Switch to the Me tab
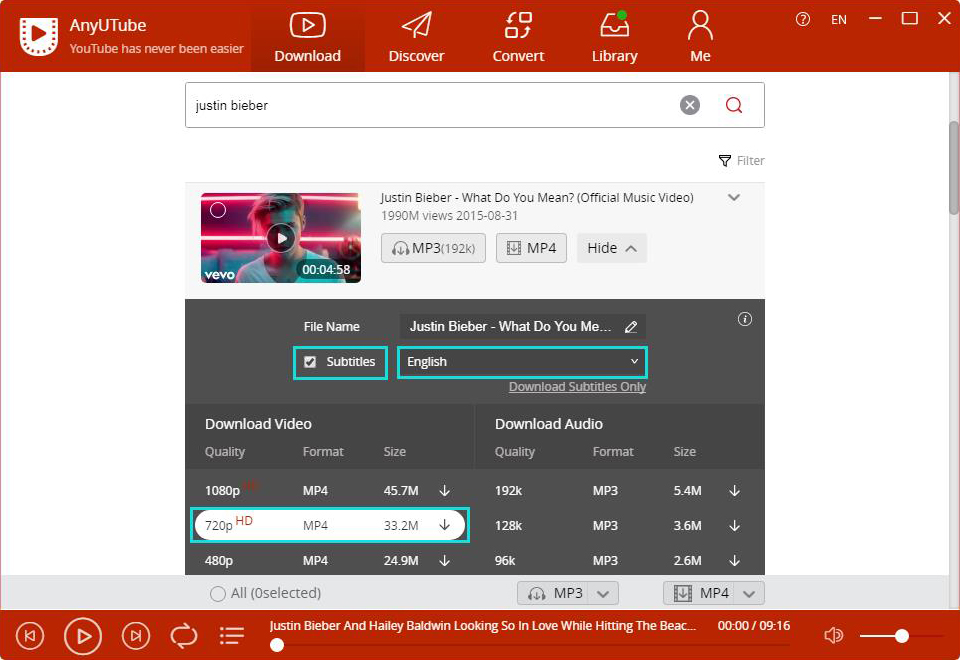The width and height of the screenshot is (960, 660). click(700, 37)
